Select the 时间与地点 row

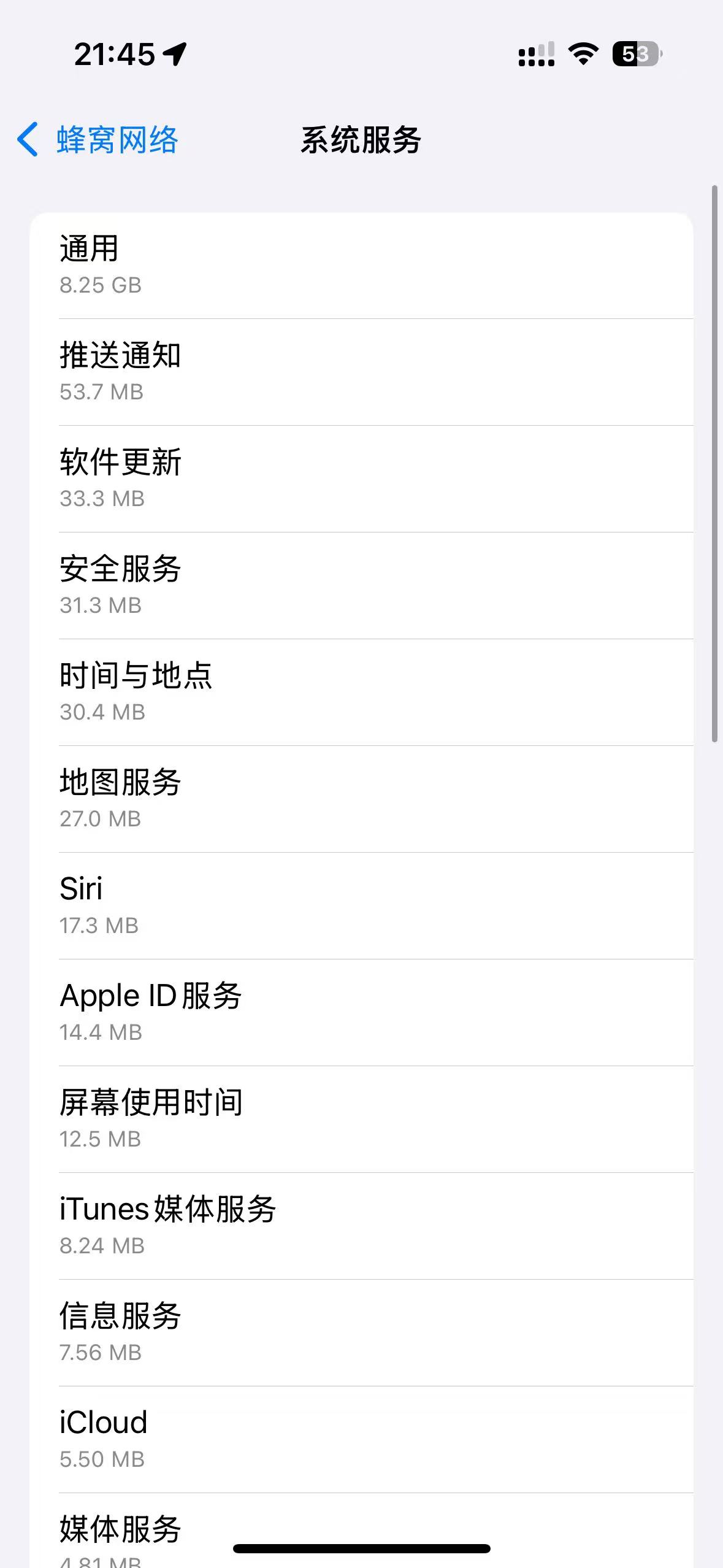[361, 692]
